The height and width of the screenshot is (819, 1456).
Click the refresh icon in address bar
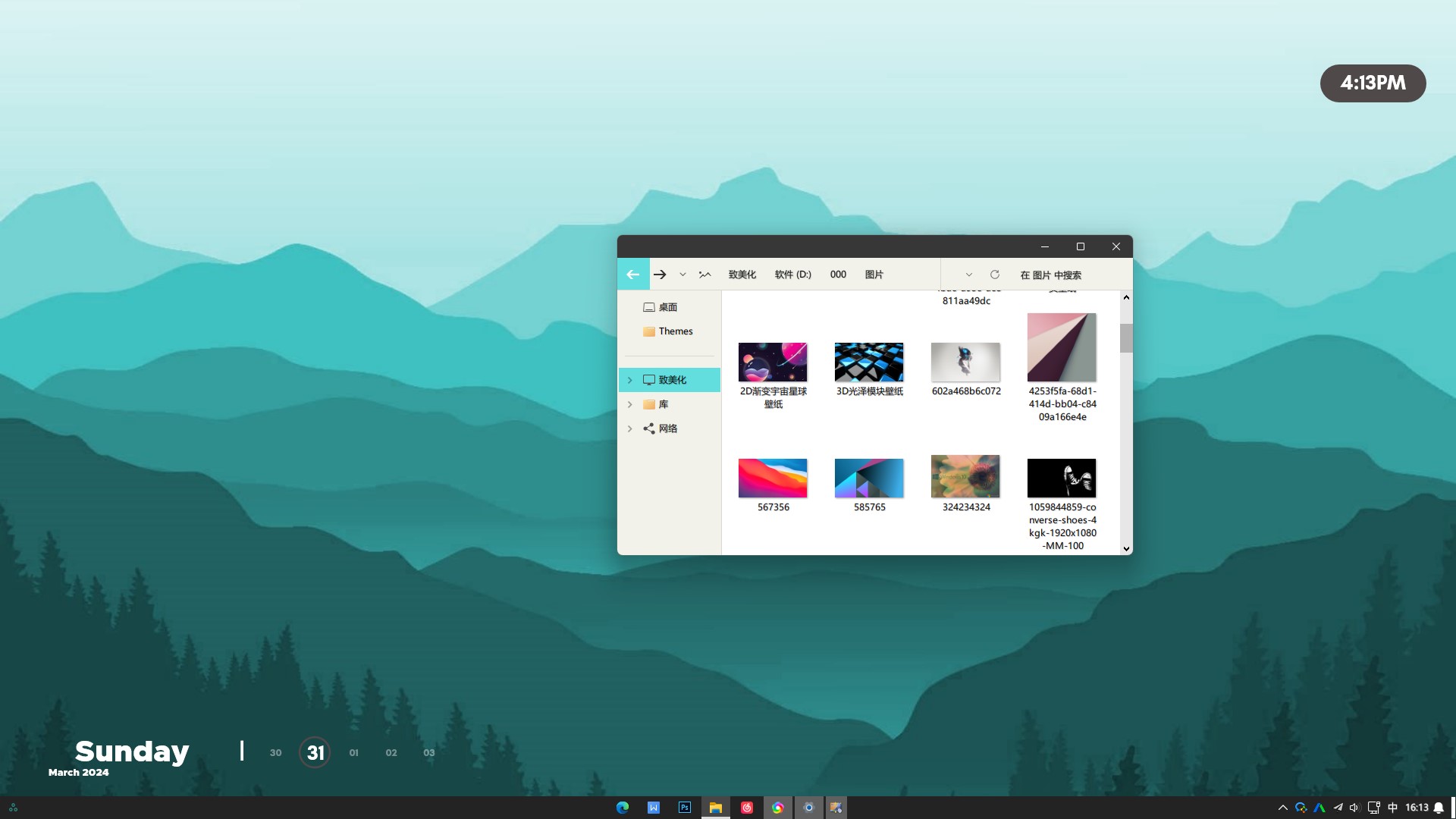pos(995,275)
